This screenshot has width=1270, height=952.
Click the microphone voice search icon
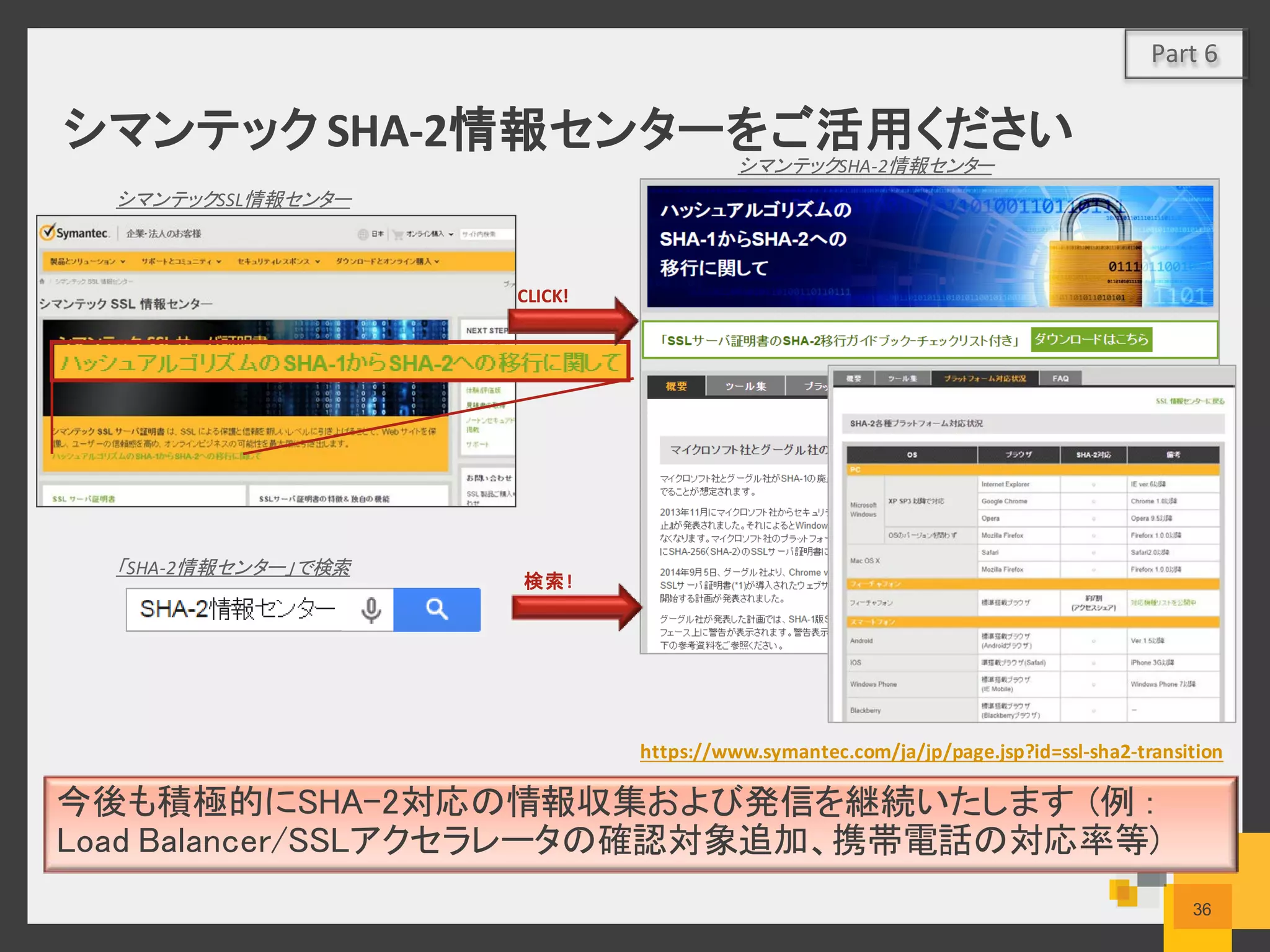371,610
